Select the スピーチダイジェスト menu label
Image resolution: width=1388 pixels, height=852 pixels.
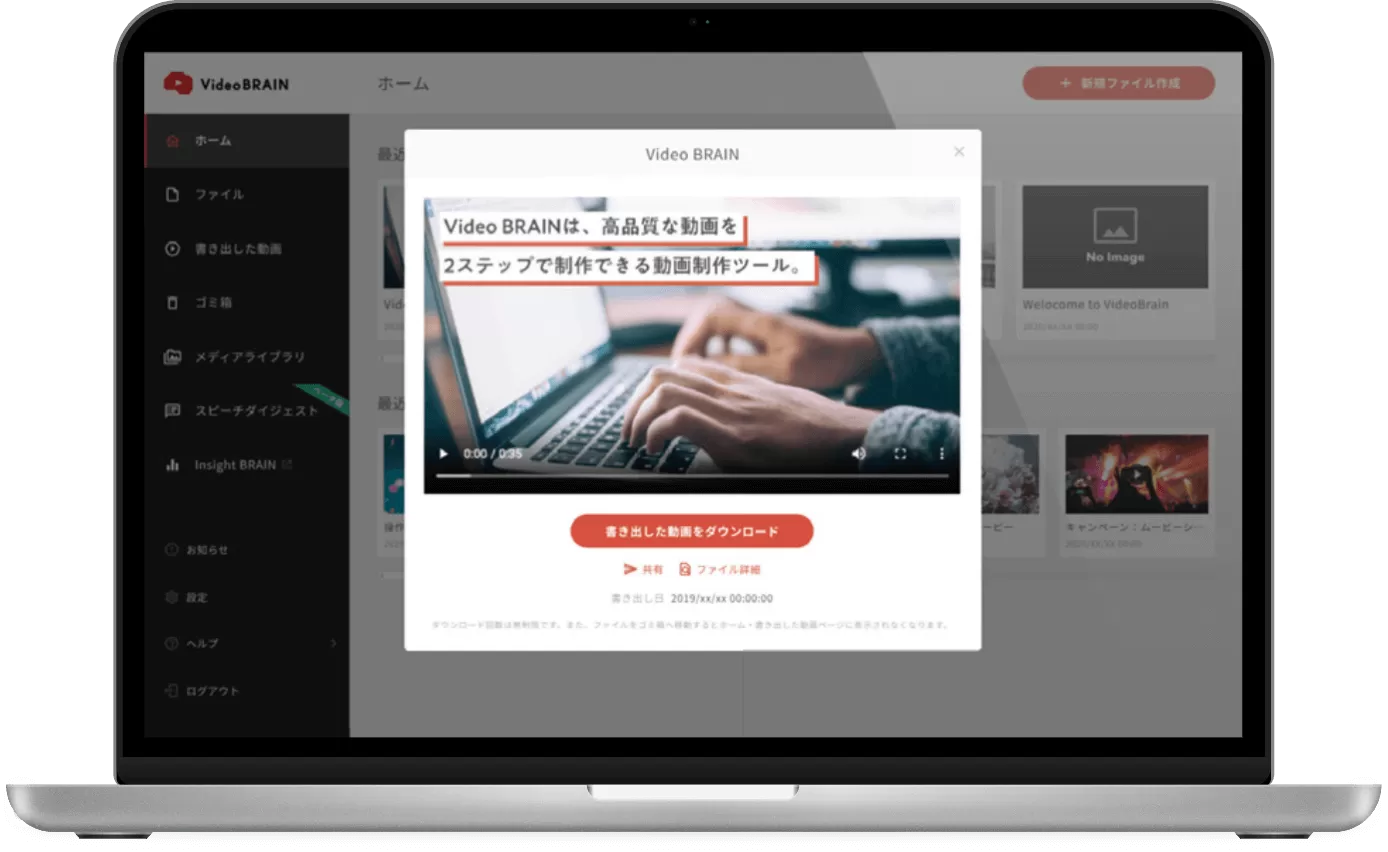point(256,411)
